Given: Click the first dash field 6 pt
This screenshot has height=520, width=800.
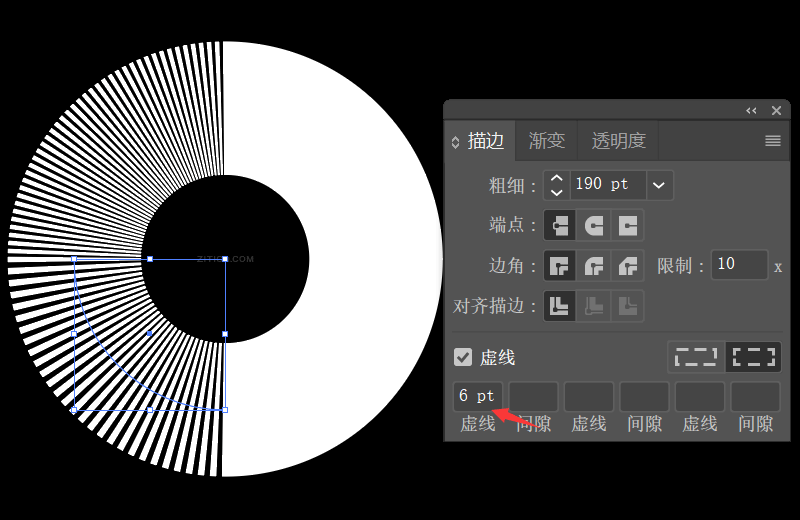Looking at the screenshot, I should [x=478, y=396].
